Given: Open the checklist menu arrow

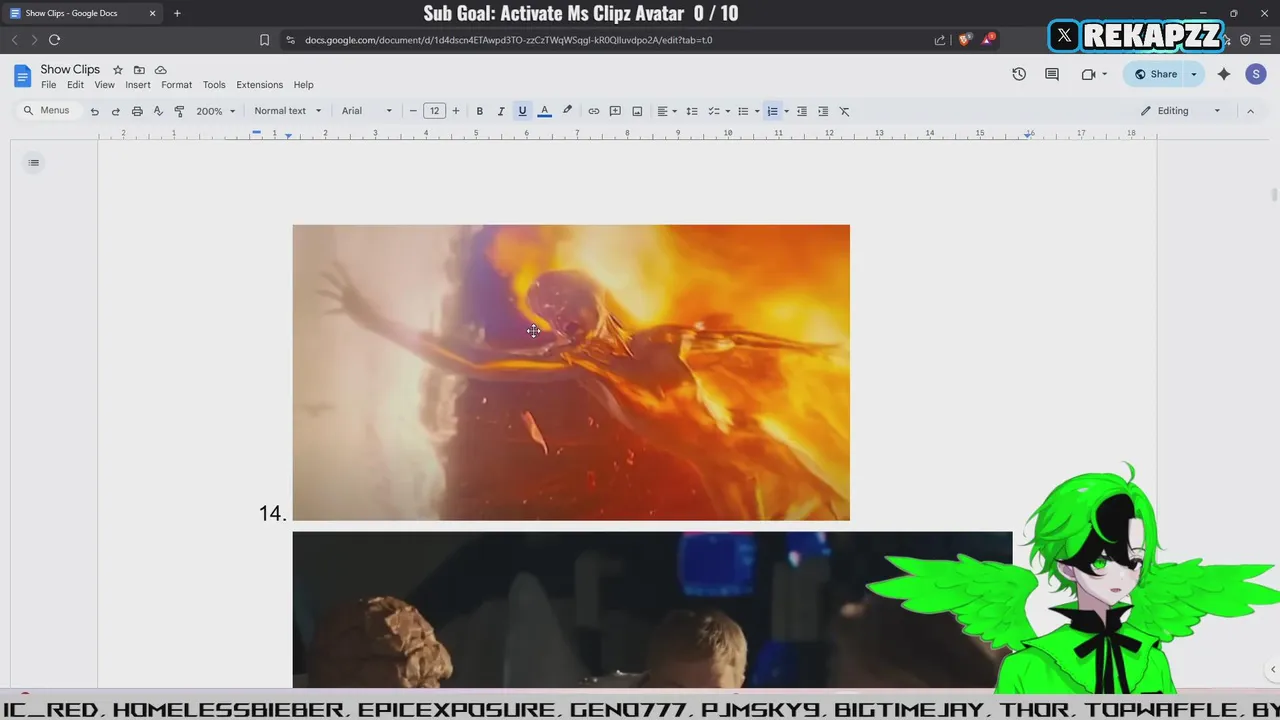Looking at the screenshot, I should [x=727, y=111].
